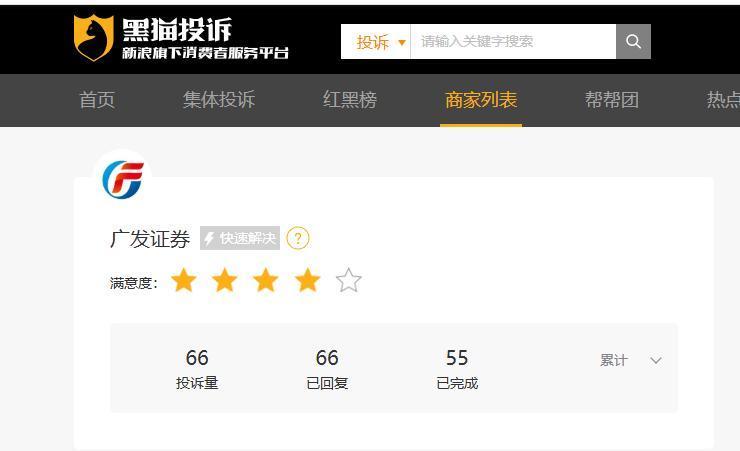Go to the 首页 tab

[97, 100]
